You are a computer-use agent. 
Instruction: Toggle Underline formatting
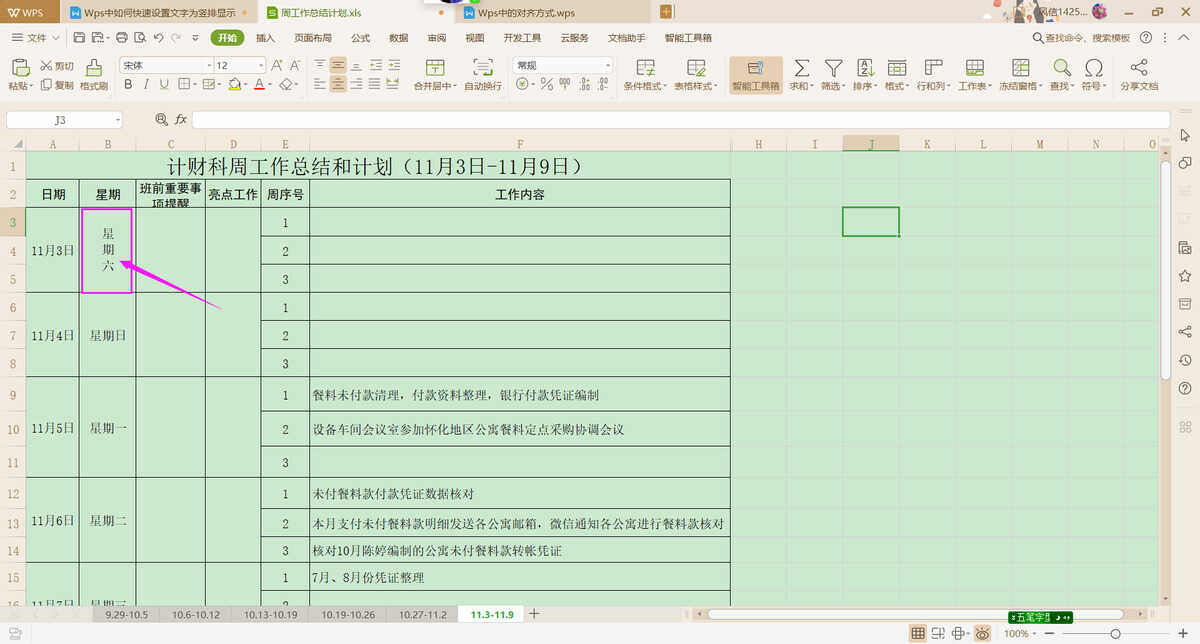[164, 85]
